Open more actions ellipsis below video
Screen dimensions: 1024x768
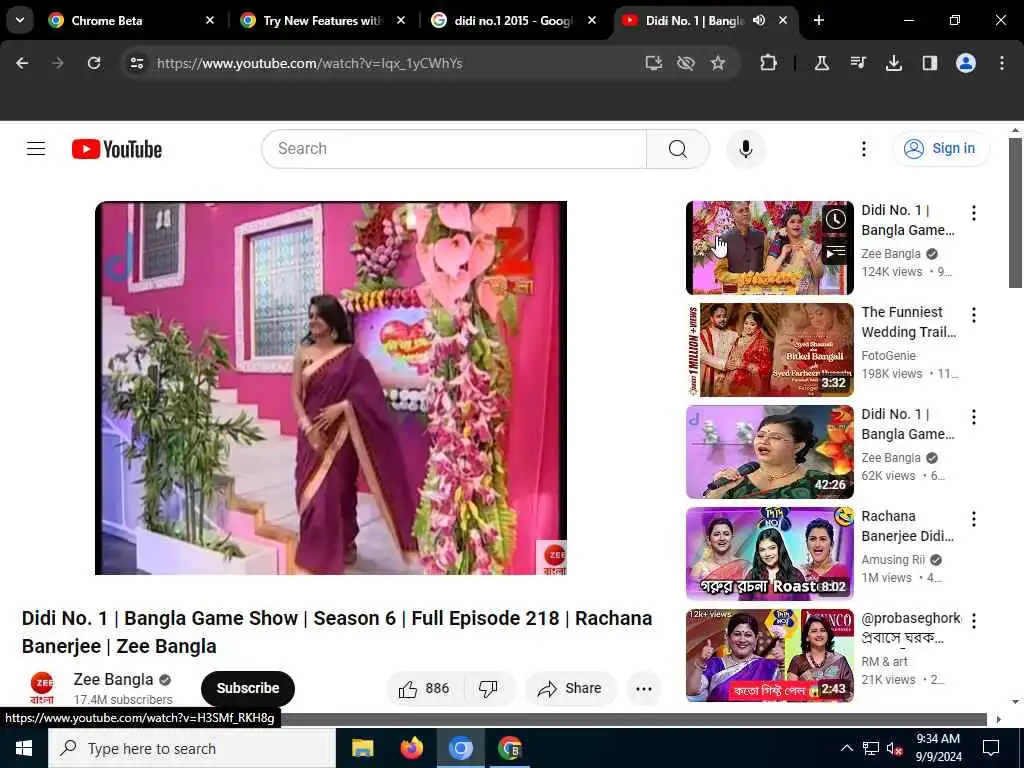[644, 688]
